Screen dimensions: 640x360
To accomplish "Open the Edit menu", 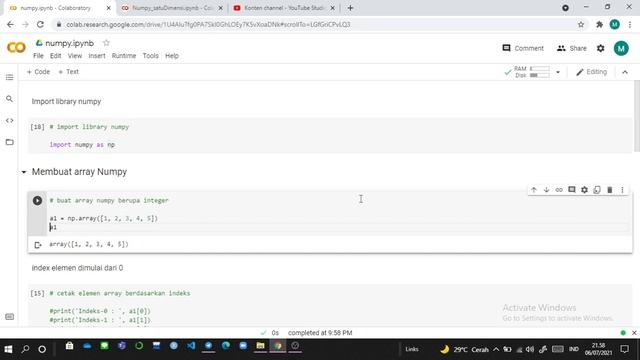I will (x=56, y=56).
